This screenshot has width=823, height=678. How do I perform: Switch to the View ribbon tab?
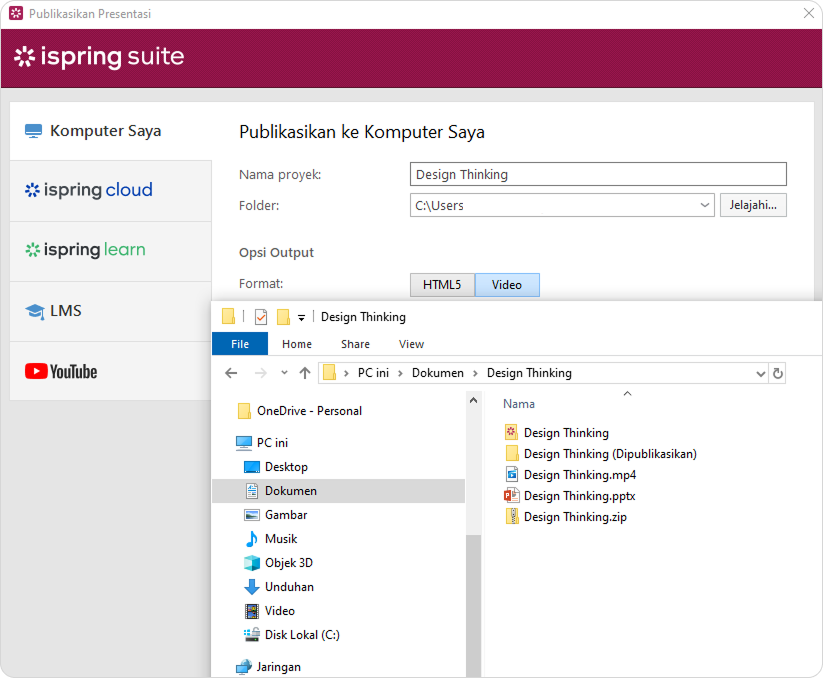411,344
